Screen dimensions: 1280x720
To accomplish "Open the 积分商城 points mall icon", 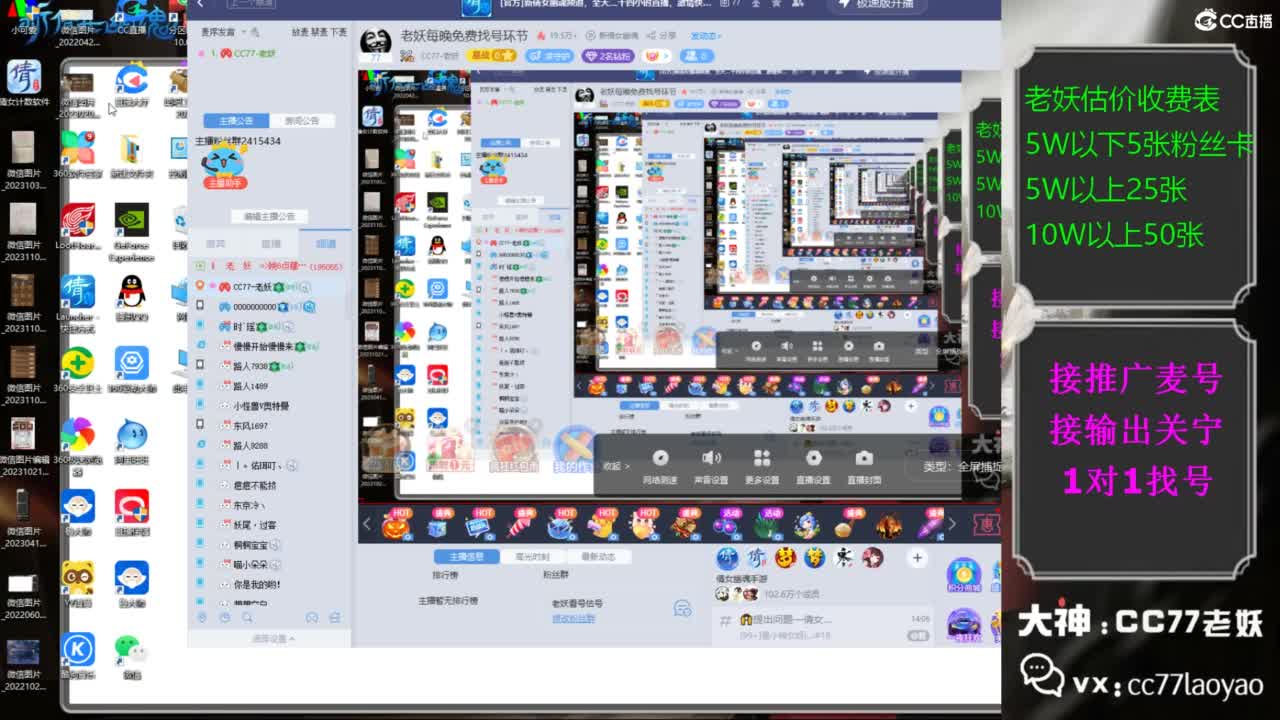I will 963,577.
